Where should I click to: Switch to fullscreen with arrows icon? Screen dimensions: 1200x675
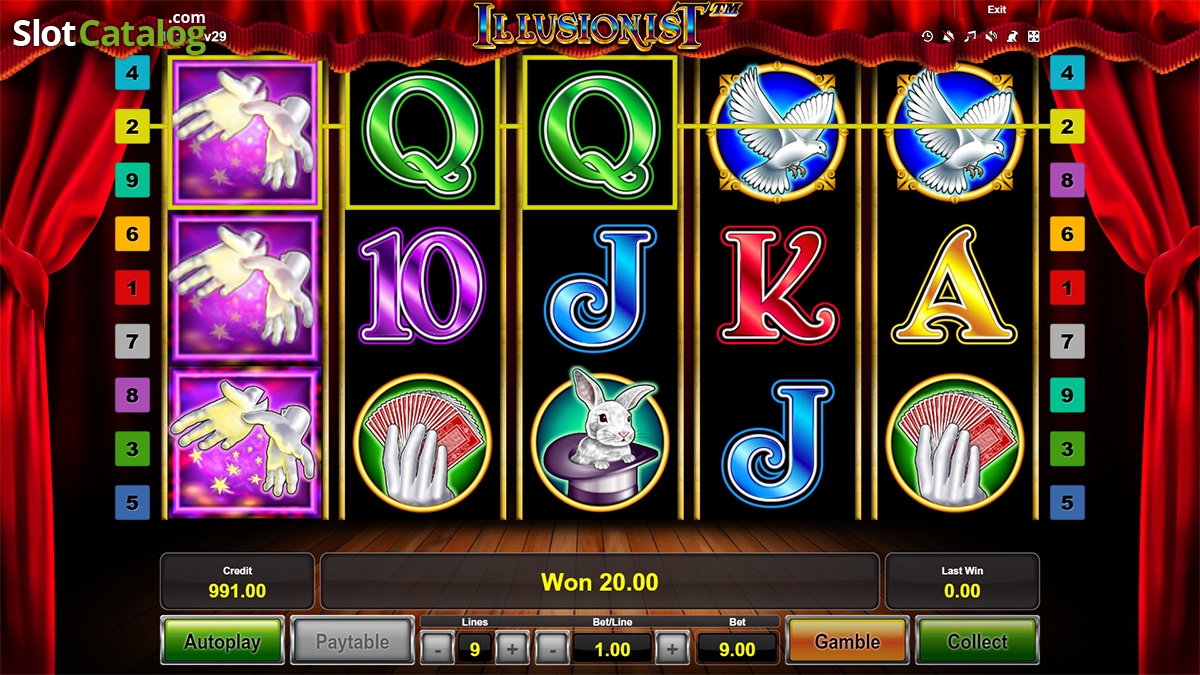(1033, 37)
